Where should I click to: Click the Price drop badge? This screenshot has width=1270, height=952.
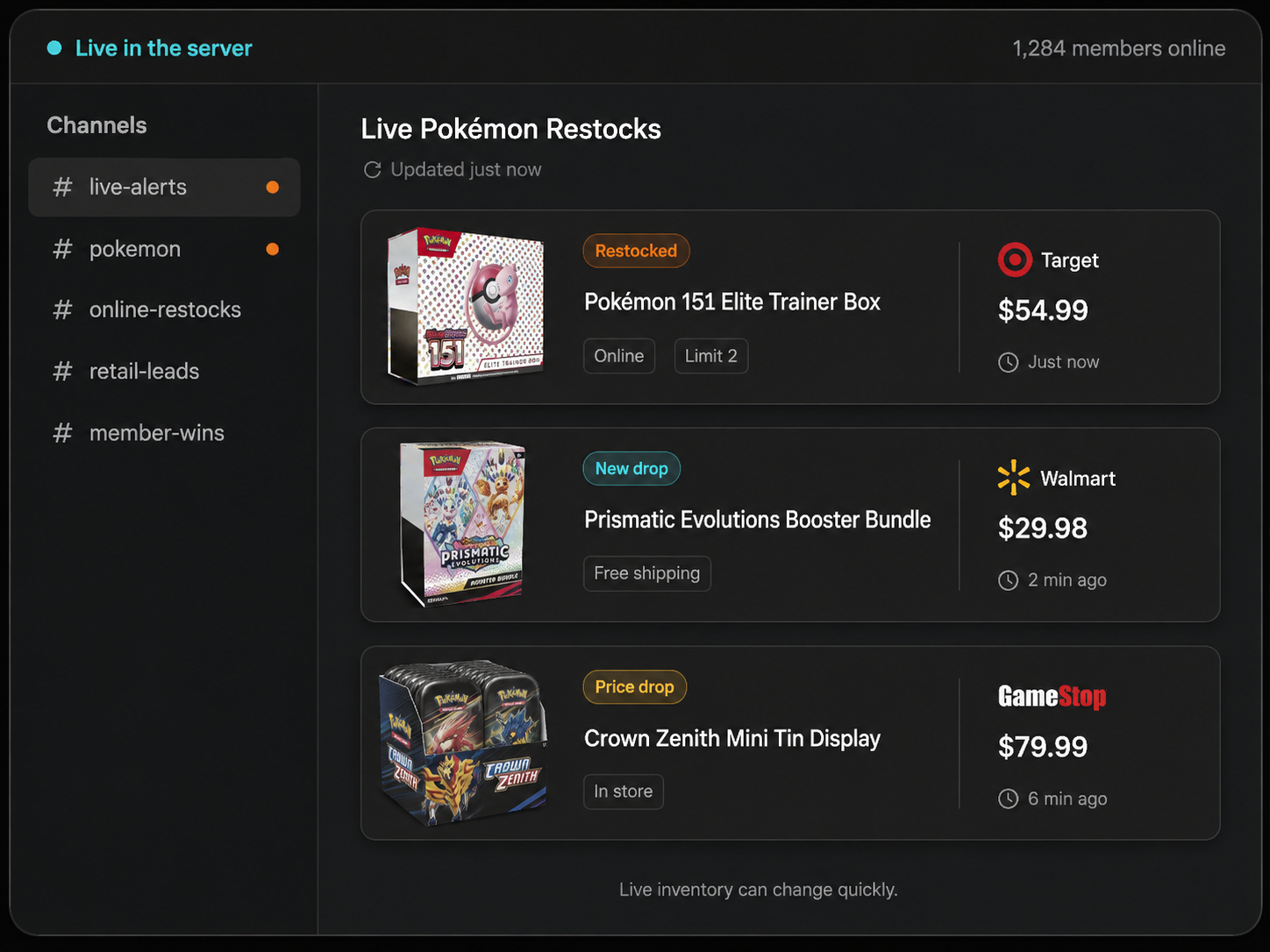634,686
